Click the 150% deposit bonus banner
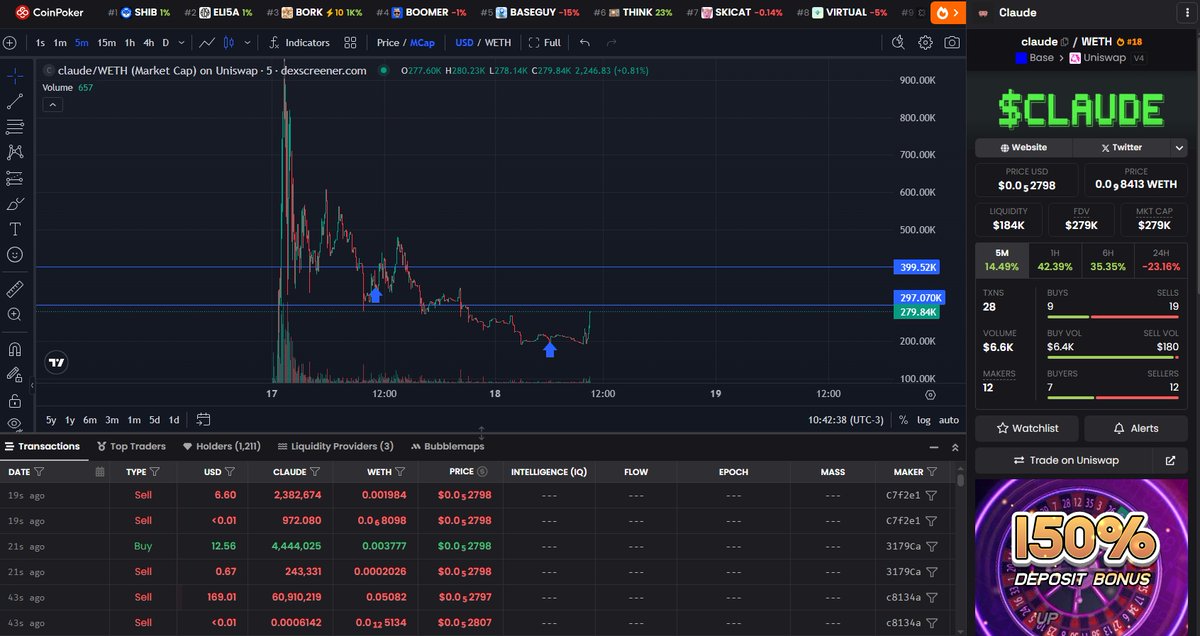The width and height of the screenshot is (1200, 636). point(1082,556)
